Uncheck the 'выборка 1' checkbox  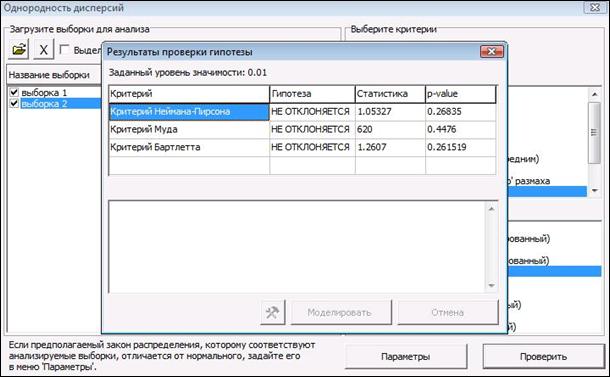tap(14, 92)
